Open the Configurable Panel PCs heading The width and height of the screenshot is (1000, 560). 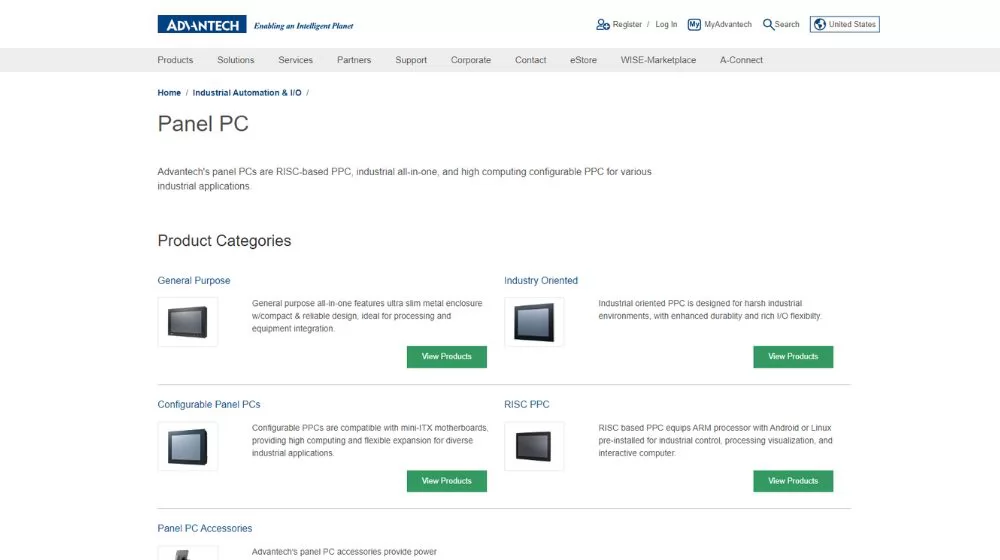(x=209, y=404)
